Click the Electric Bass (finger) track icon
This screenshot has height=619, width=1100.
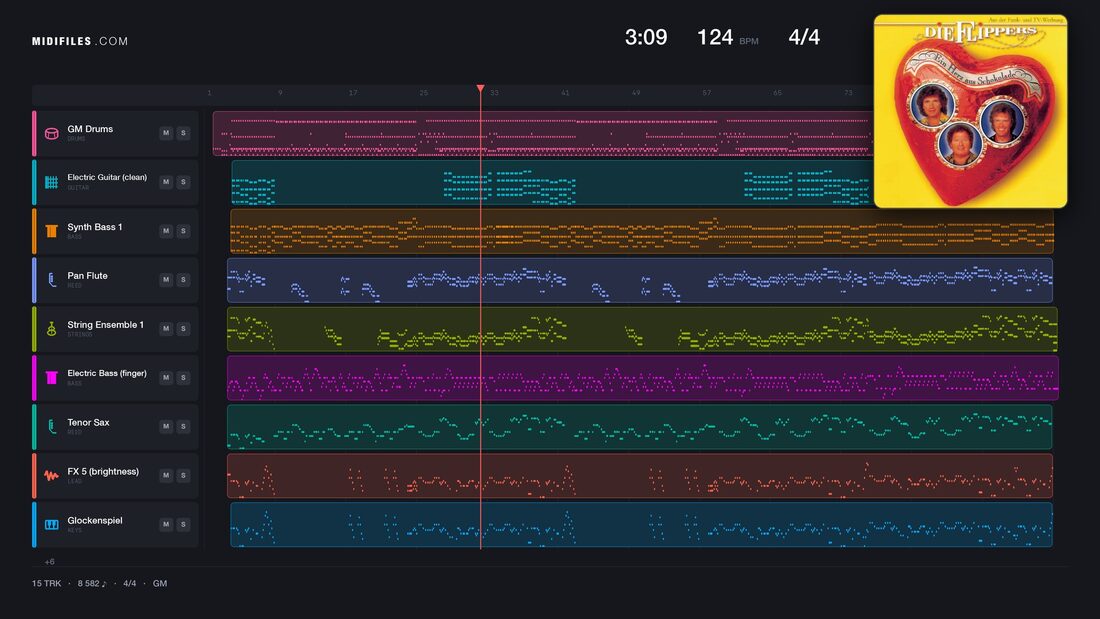click(51, 378)
